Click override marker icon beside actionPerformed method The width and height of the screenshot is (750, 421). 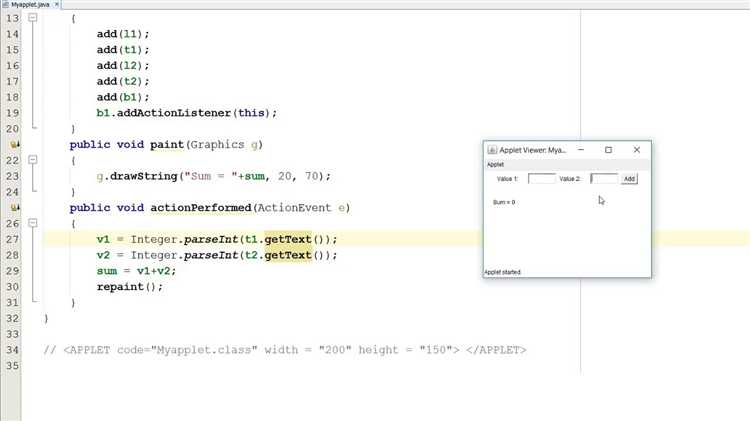[x=14, y=208]
